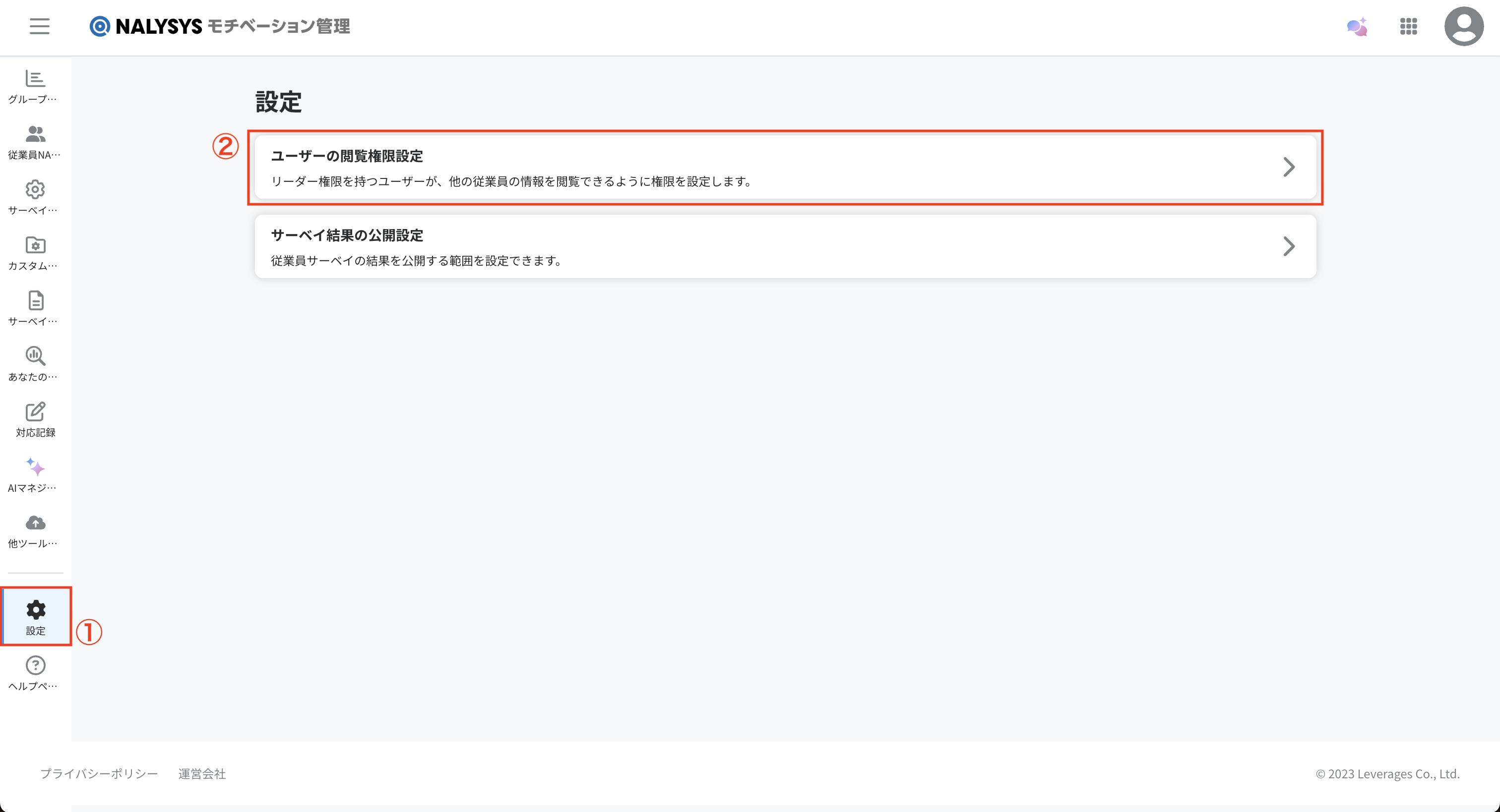Open the ヘルプペ question mark icon
Viewport: 1500px width, 812px height.
coord(36,665)
